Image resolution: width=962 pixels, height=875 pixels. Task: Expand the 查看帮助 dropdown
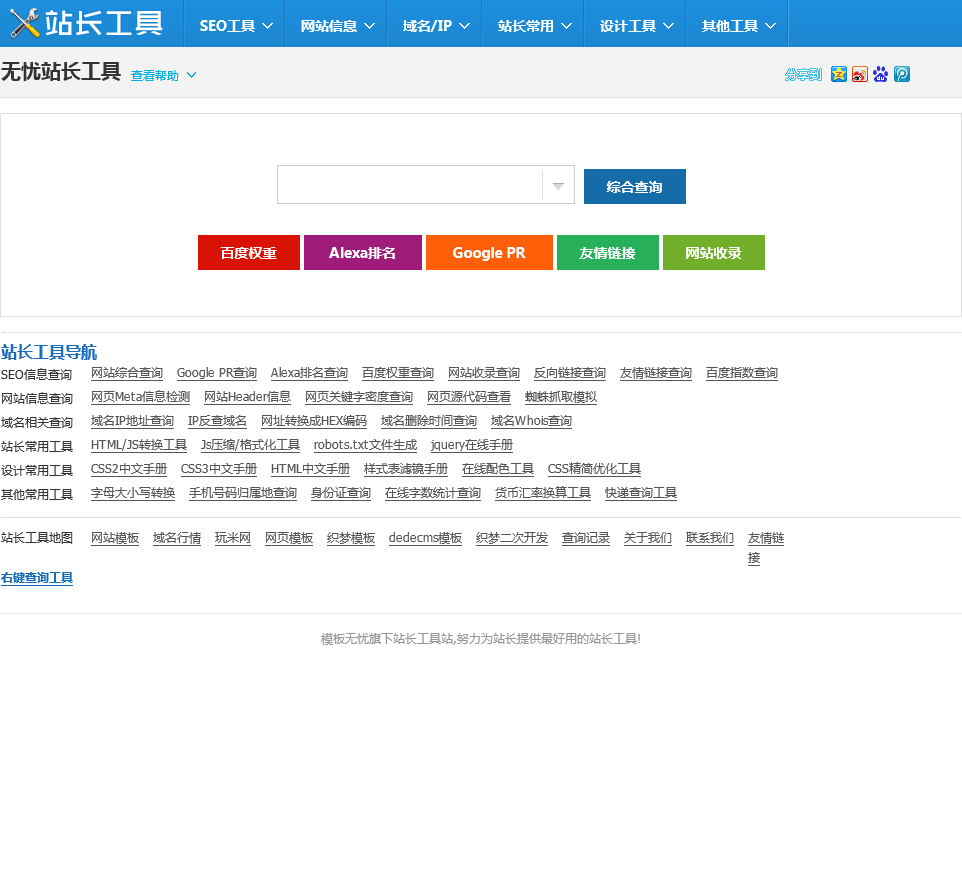click(x=163, y=75)
